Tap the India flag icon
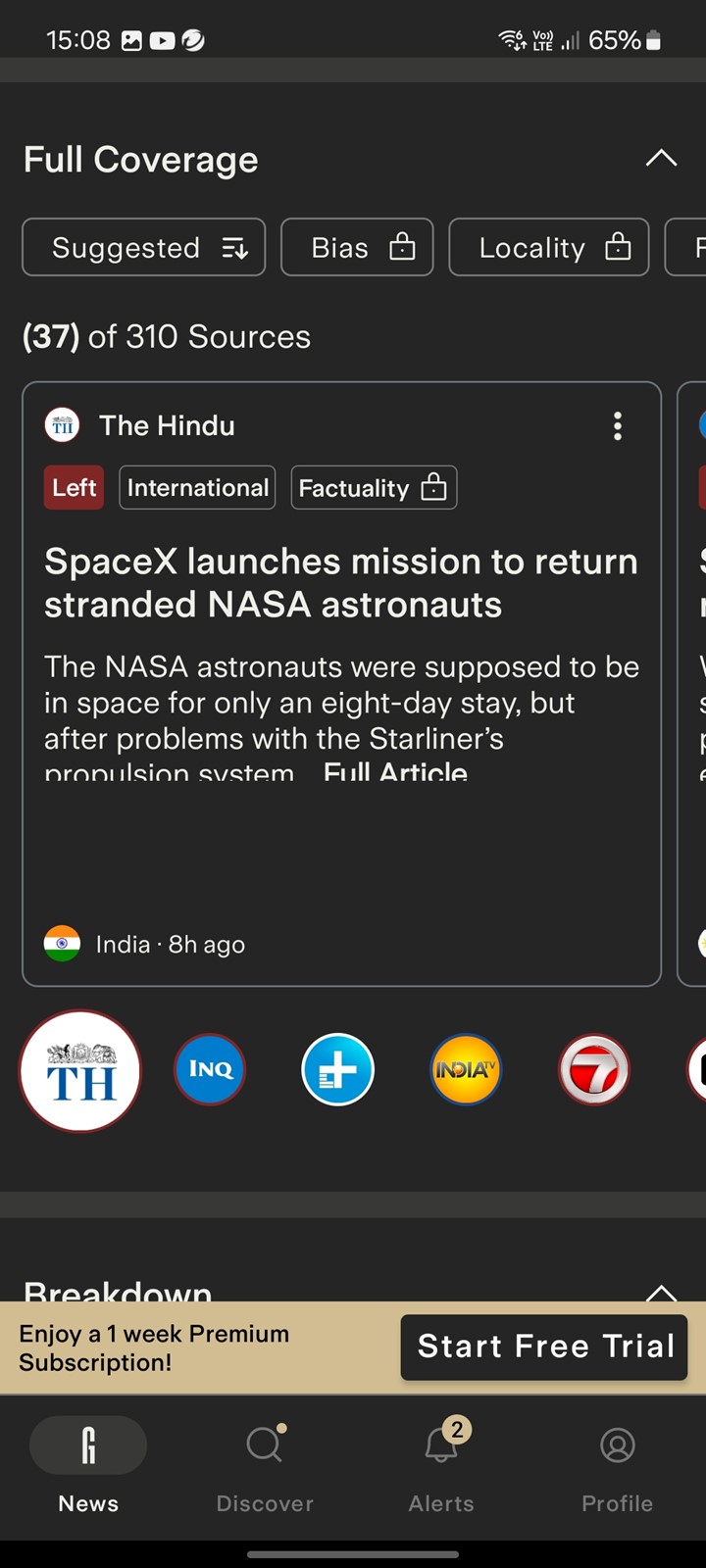 (x=63, y=944)
